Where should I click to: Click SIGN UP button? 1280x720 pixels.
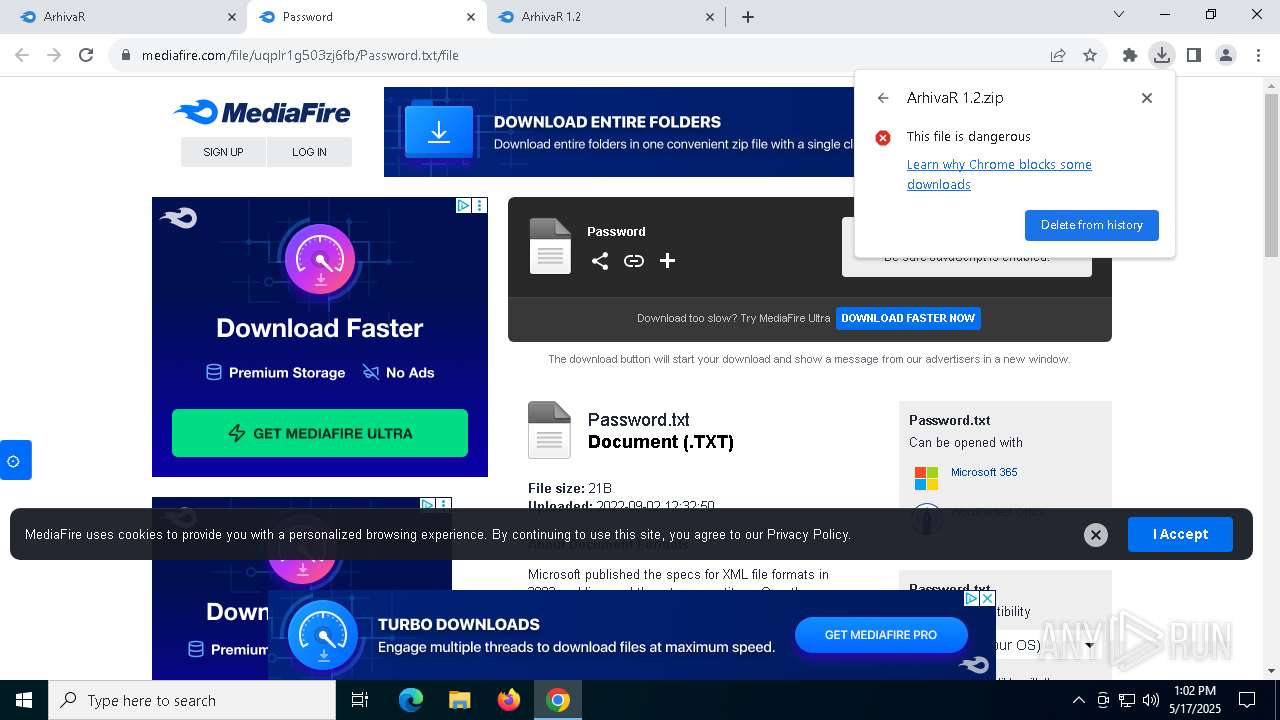[x=223, y=152]
